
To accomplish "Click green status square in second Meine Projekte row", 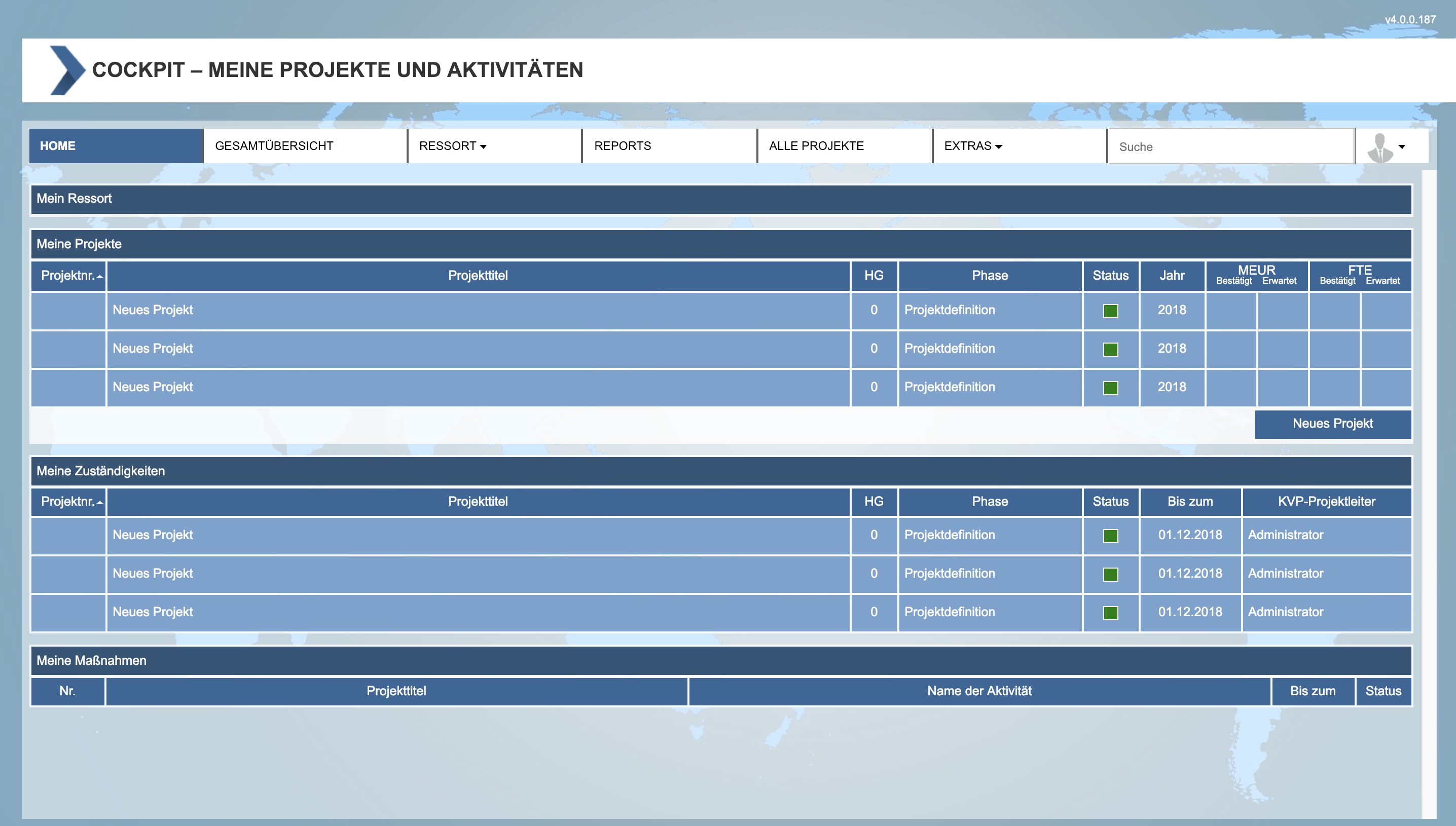I will 1110,350.
